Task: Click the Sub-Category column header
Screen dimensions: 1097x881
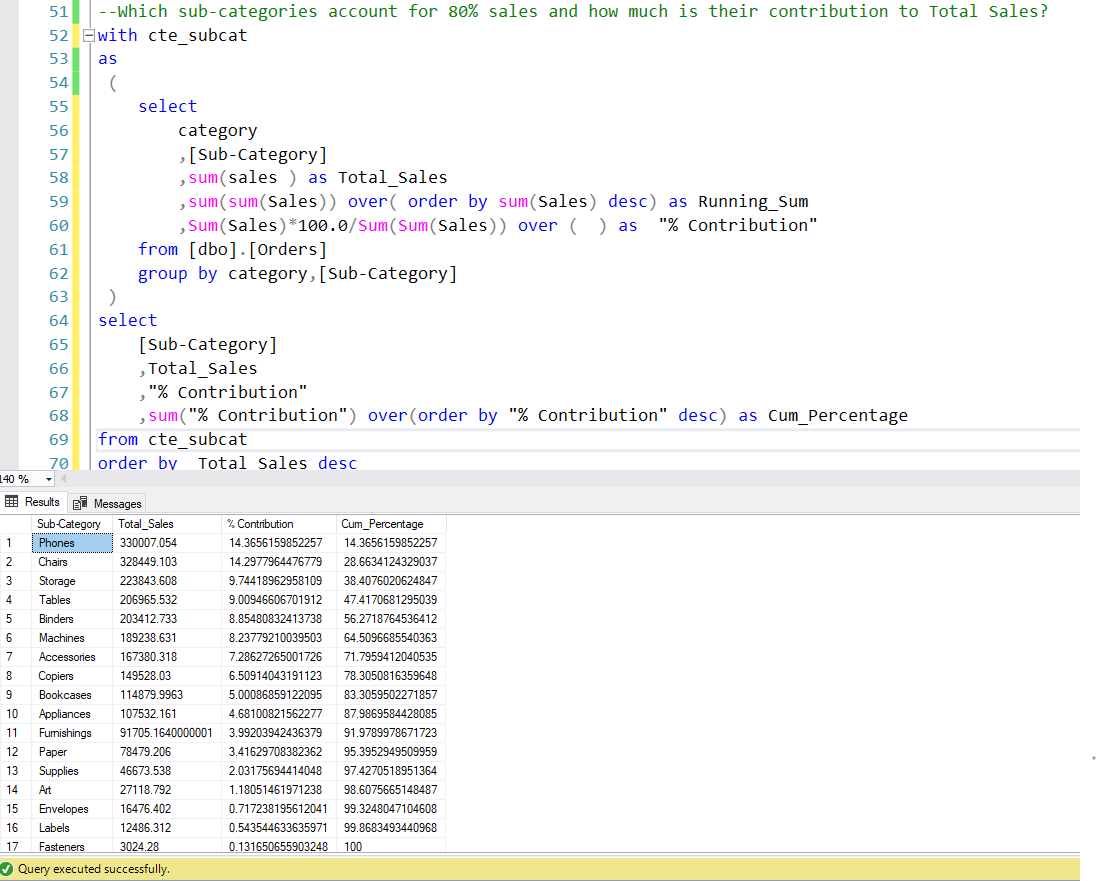Action: (x=68, y=523)
